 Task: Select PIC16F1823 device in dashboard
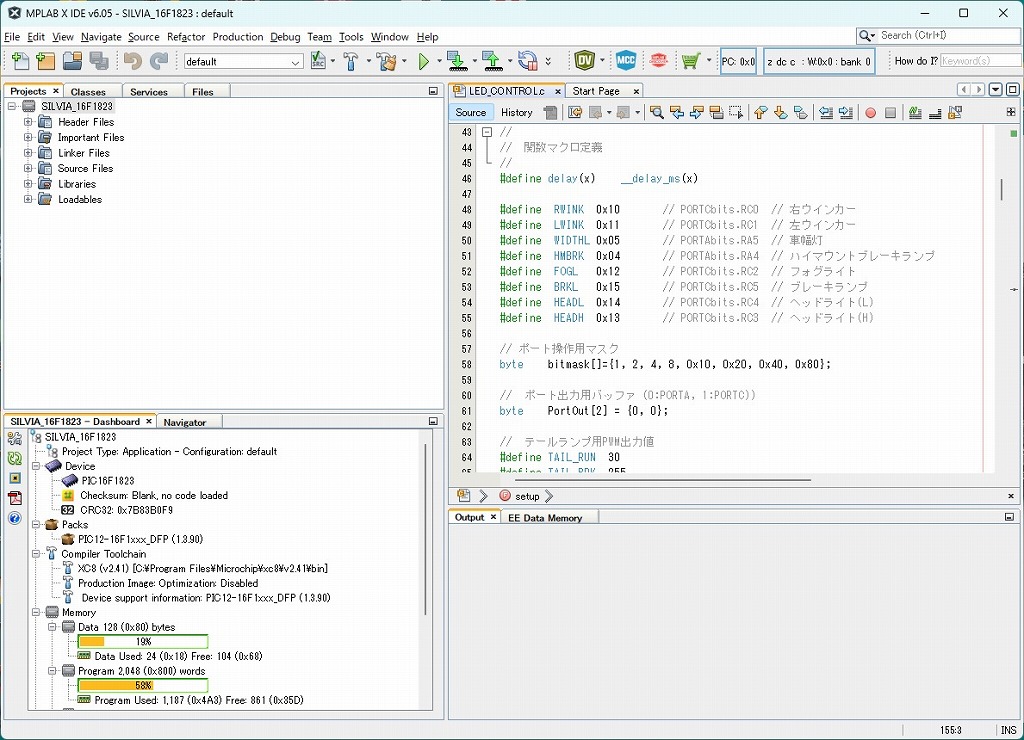[108, 481]
